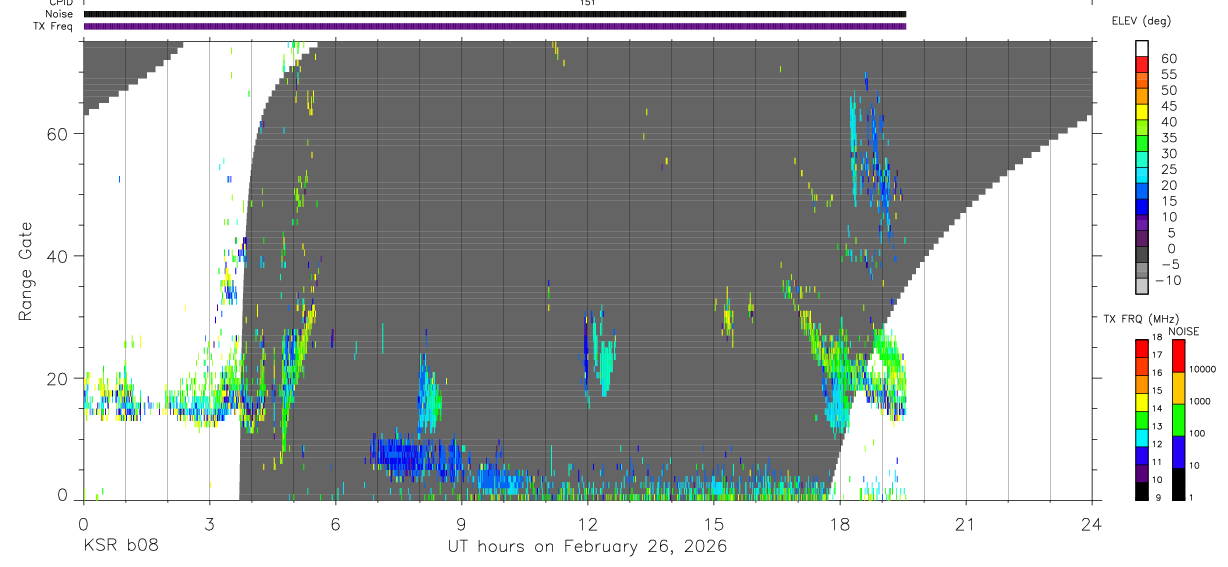Select the blue block in the NOISE legend
Screen dimensions: 1228x567
1178,452
